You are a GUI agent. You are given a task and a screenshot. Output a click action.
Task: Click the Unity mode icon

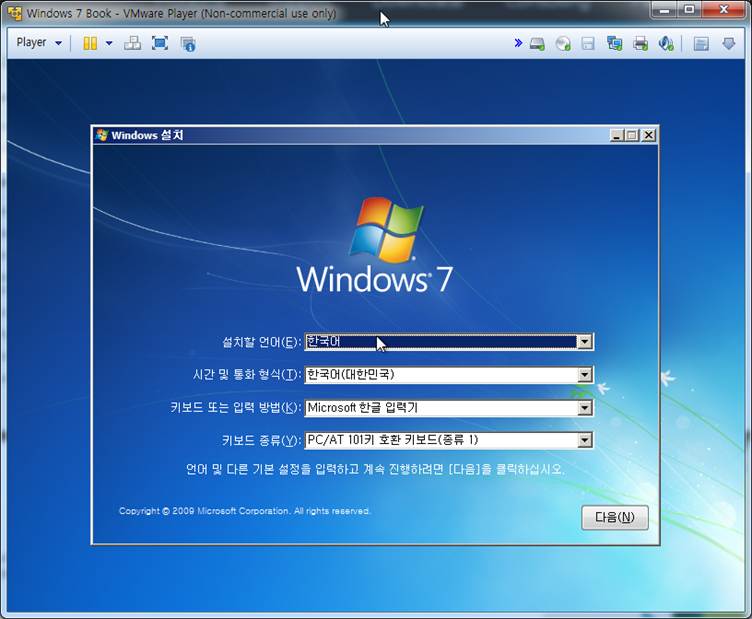pyautogui.click(x=188, y=44)
